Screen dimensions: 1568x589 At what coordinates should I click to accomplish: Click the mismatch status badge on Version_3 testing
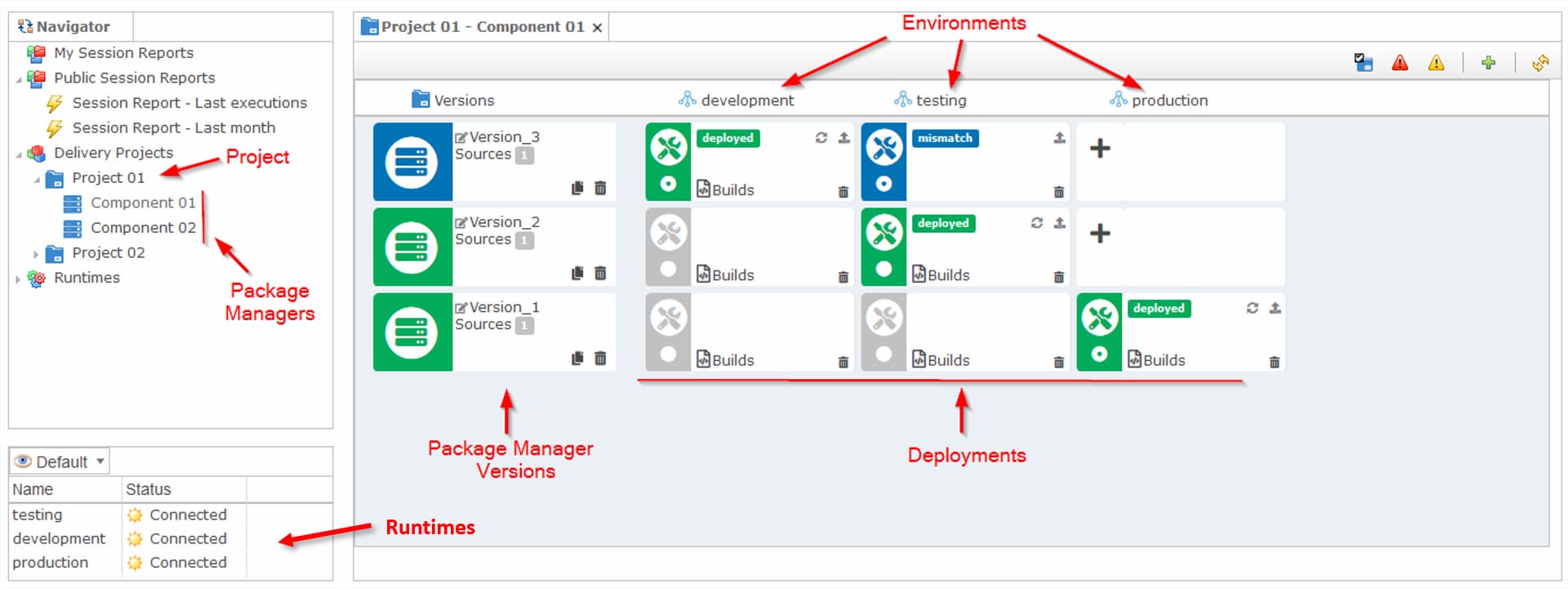pyautogui.click(x=945, y=138)
